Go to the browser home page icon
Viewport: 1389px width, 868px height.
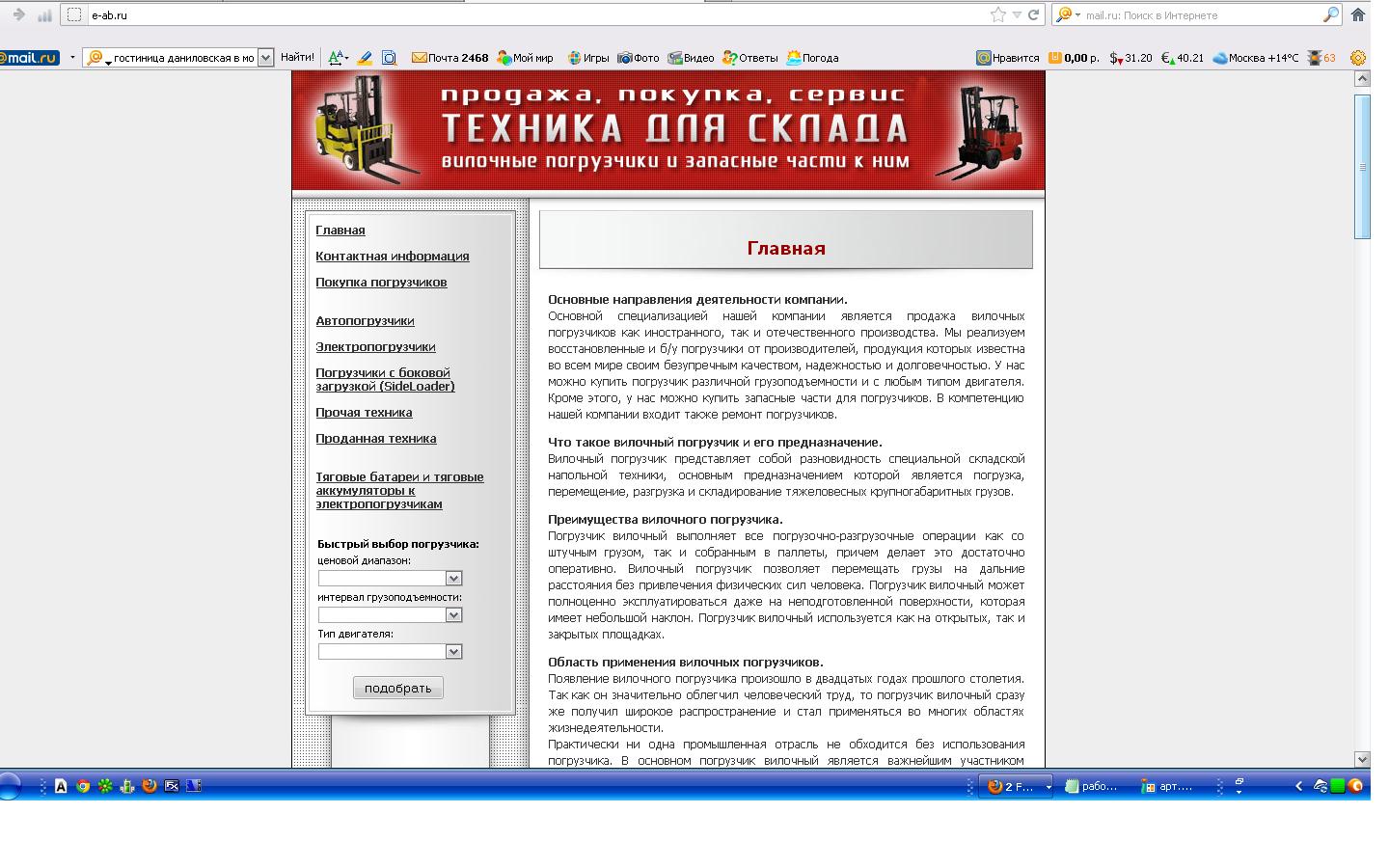(1358, 14)
